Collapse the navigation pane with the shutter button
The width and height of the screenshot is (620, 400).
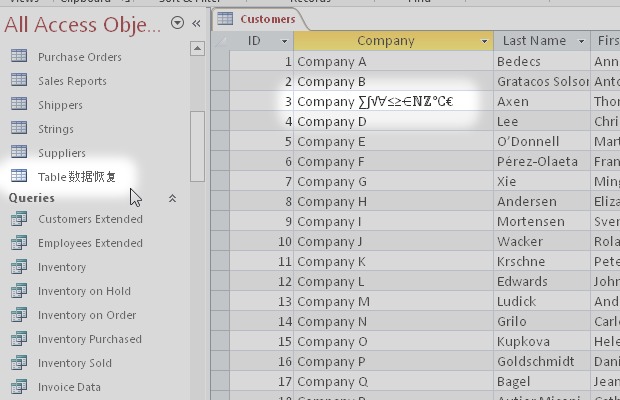coord(196,23)
